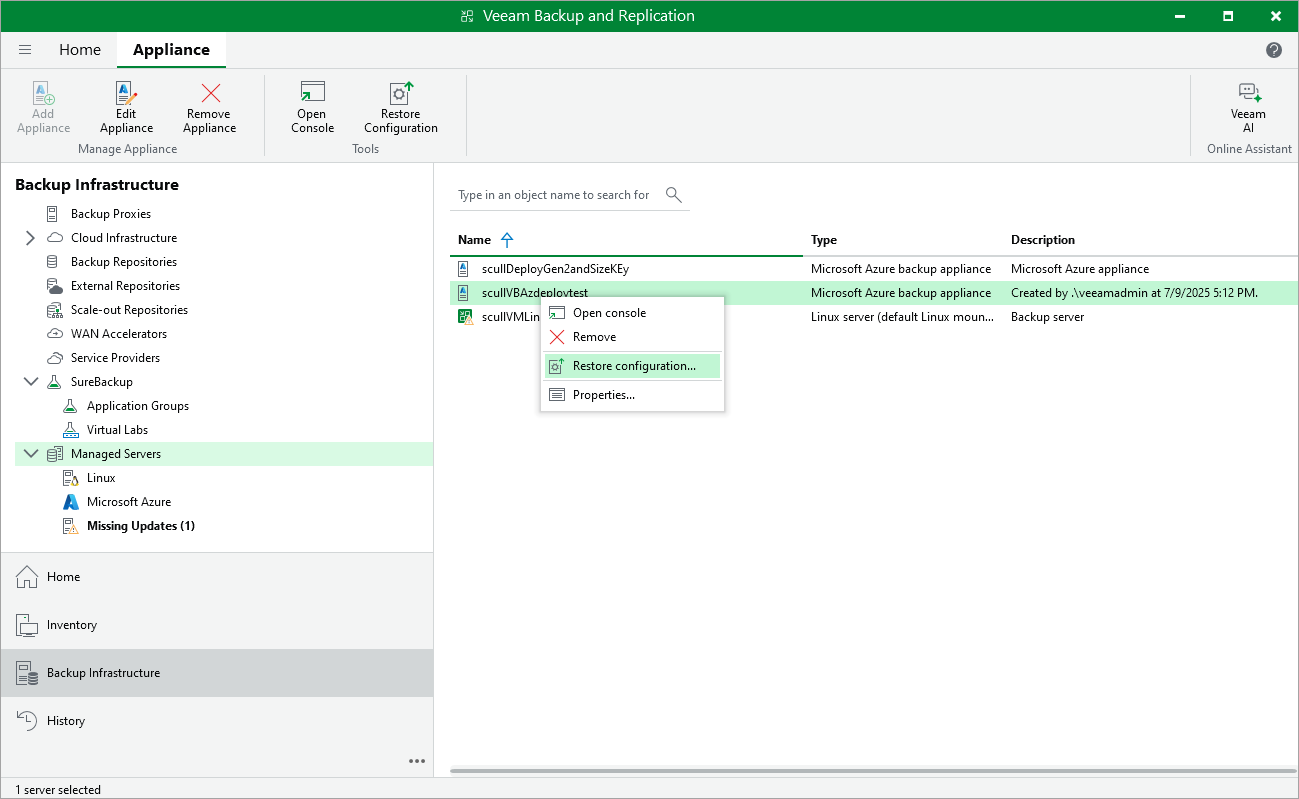This screenshot has width=1299, height=799.
Task: Toggle Name column sort arrow
Action: (x=507, y=240)
